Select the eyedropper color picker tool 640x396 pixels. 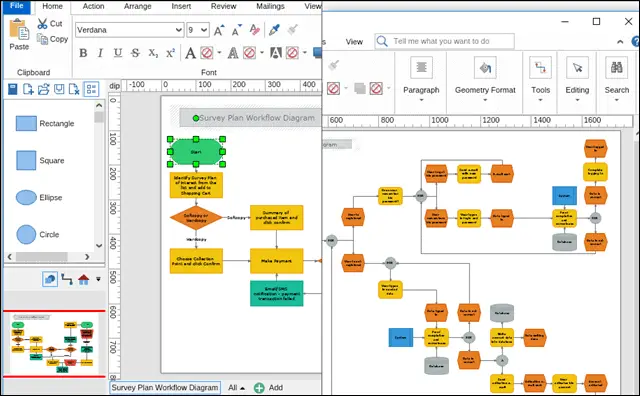[x=274, y=29]
